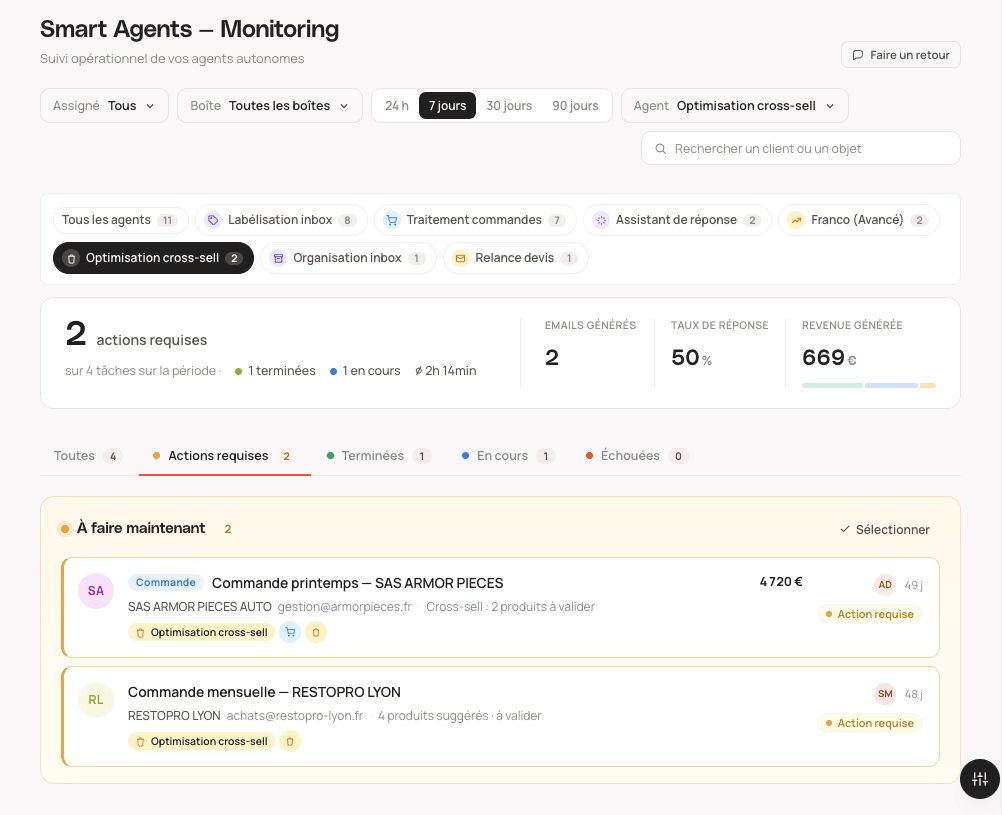This screenshot has height=815, width=1002.
Task: Click the Organisation inbox archive icon
Action: pos(278,258)
